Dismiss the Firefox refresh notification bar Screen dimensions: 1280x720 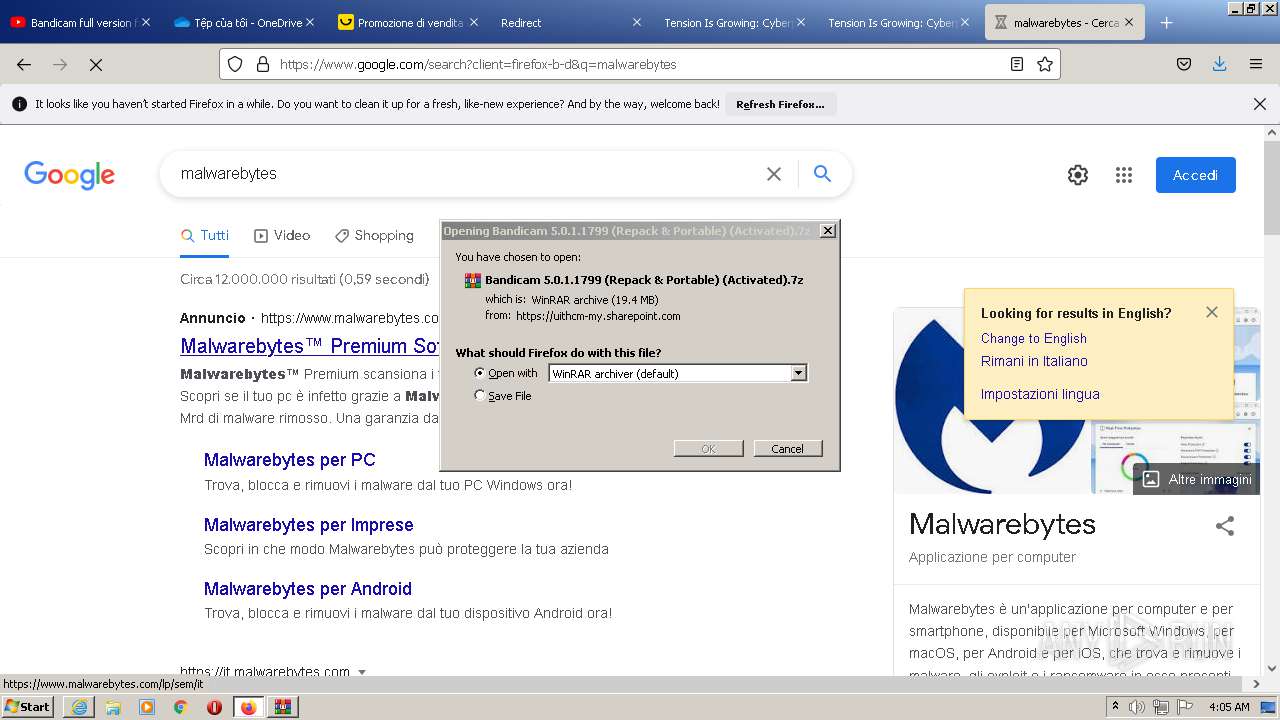1260,104
